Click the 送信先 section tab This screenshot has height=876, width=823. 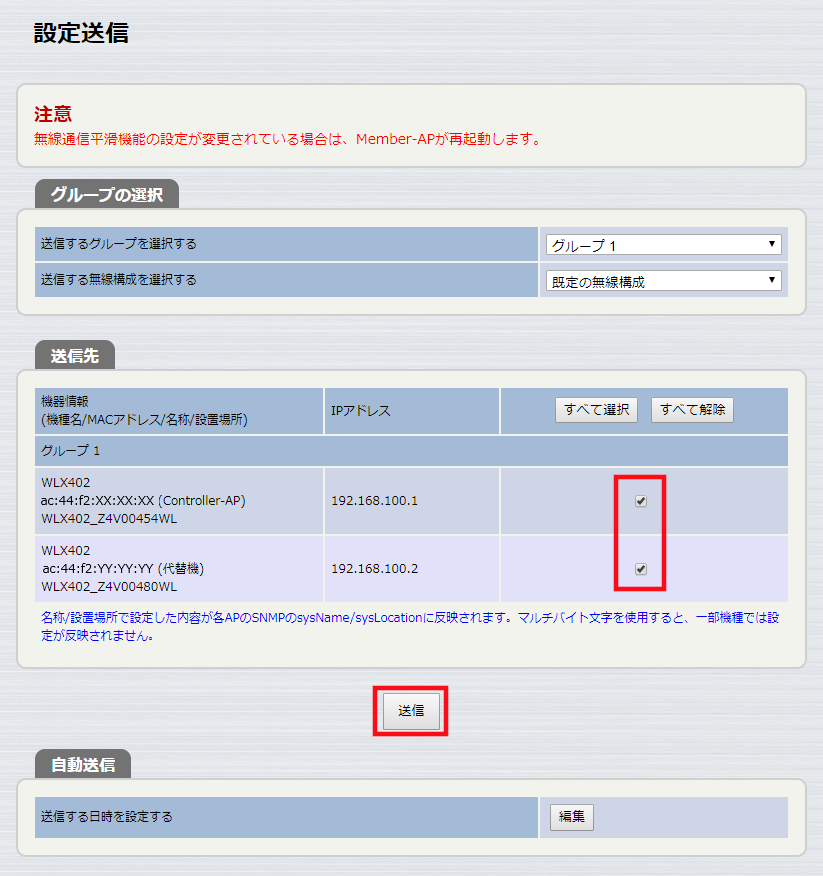tap(74, 355)
